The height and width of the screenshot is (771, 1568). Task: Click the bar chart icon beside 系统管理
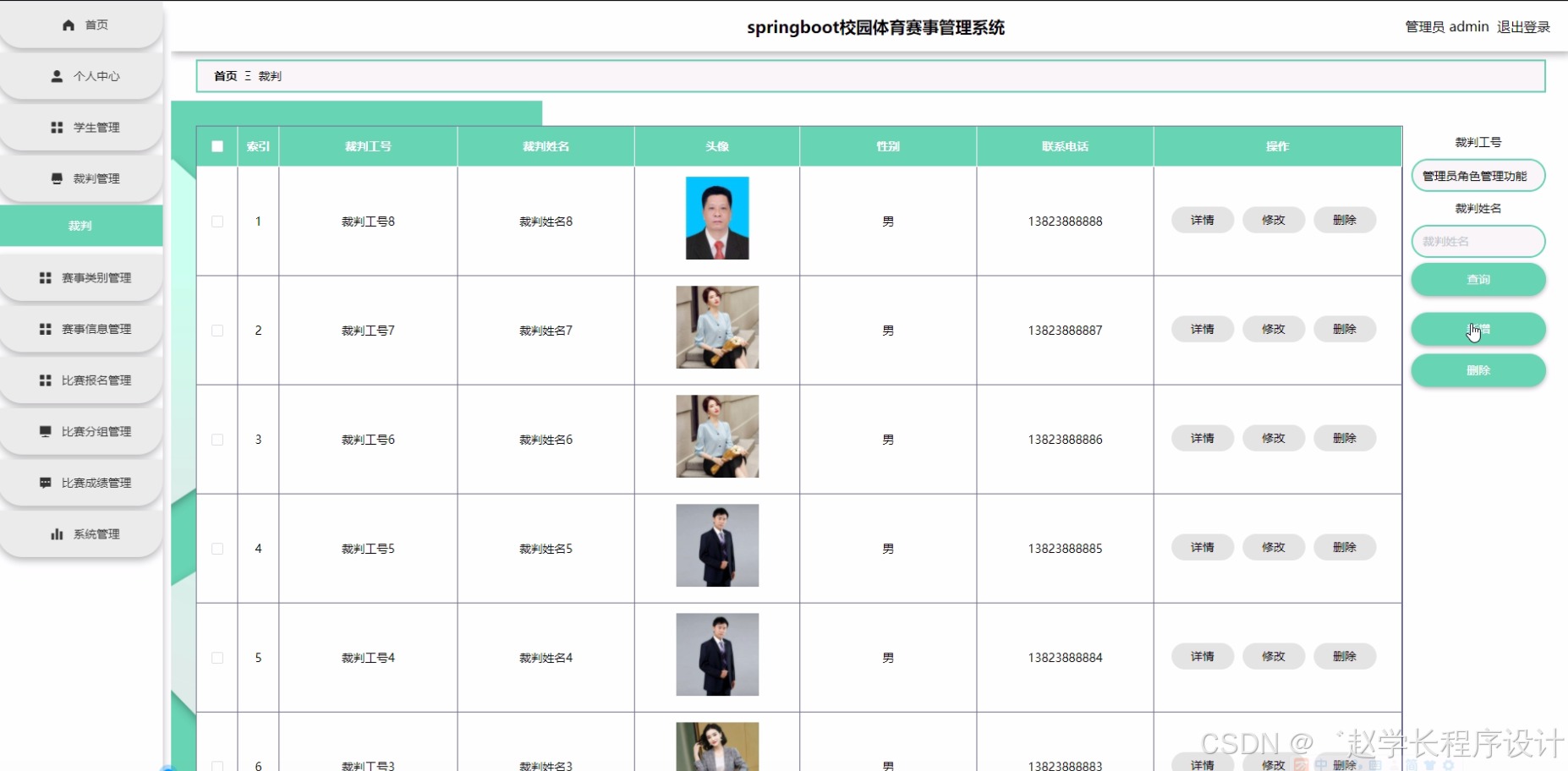(57, 534)
